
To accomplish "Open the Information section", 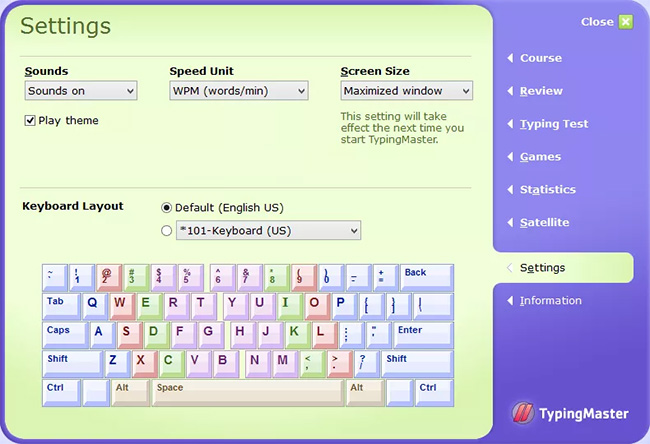I will (x=551, y=301).
